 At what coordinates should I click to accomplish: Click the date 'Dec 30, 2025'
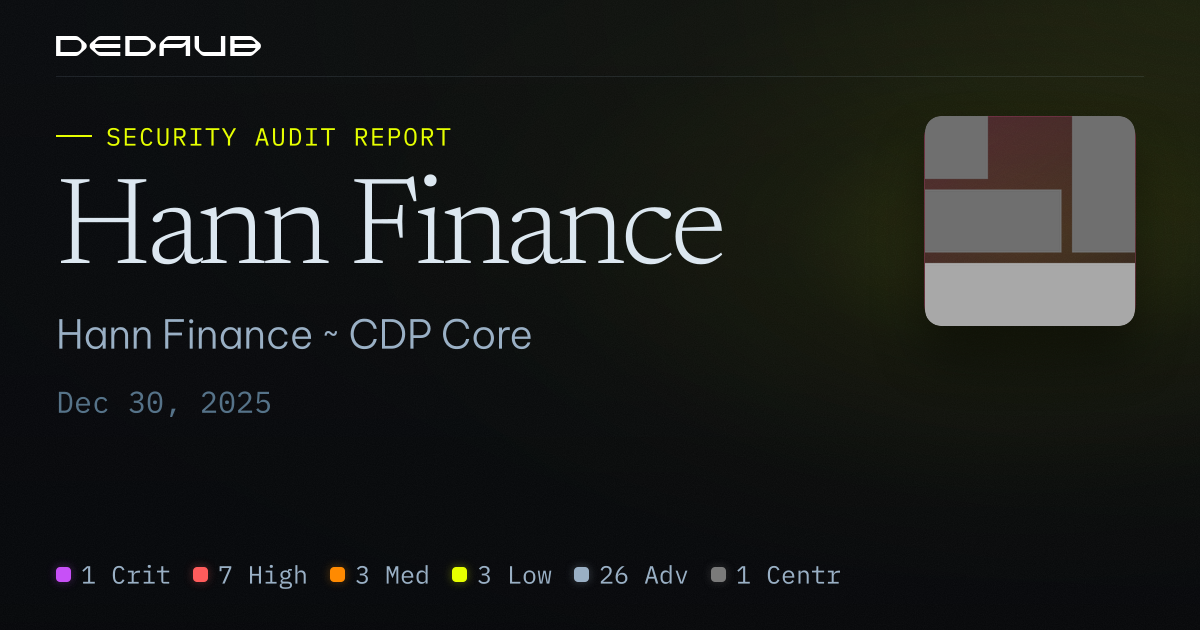[164, 403]
